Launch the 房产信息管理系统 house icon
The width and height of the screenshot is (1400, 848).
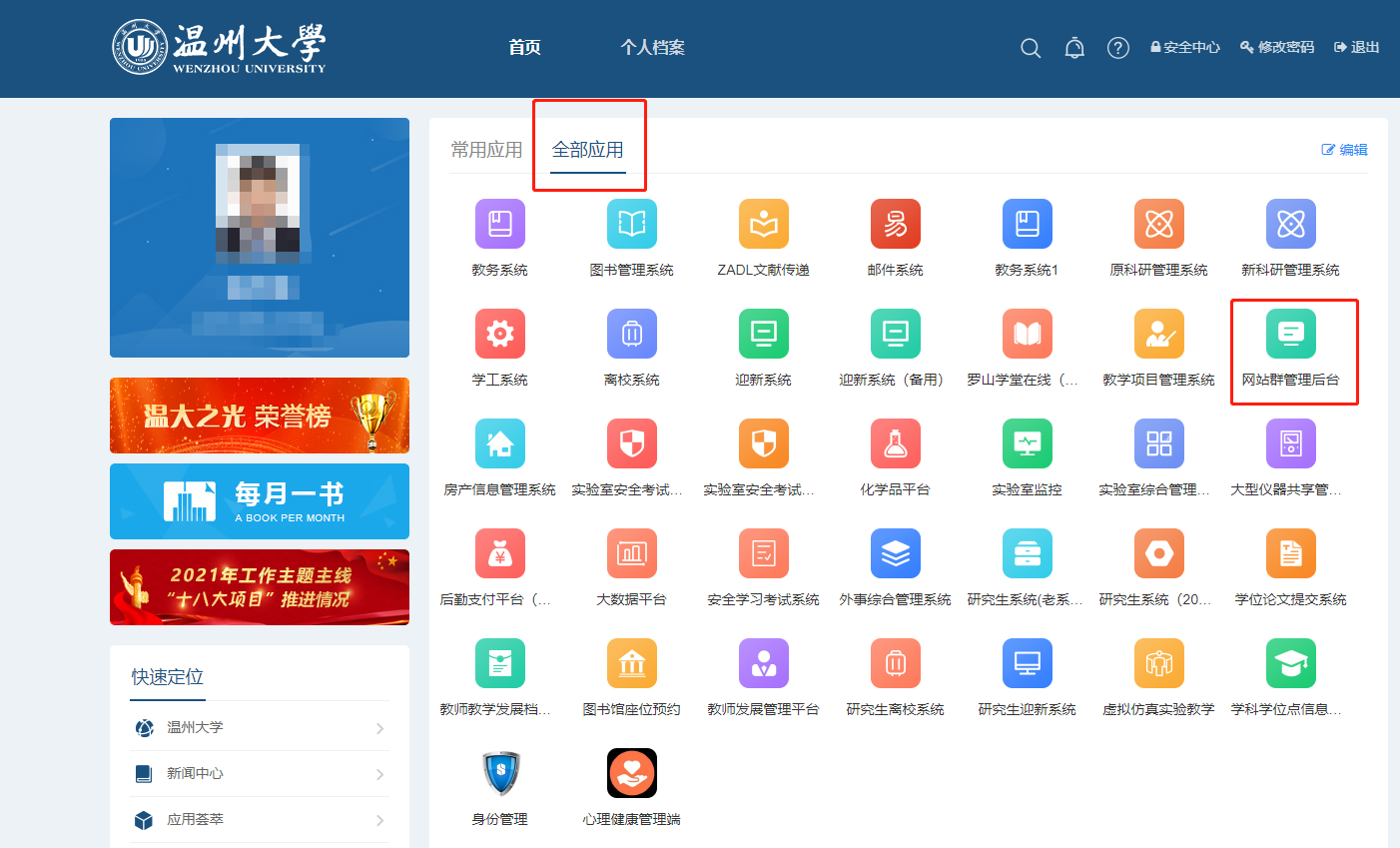tap(499, 443)
